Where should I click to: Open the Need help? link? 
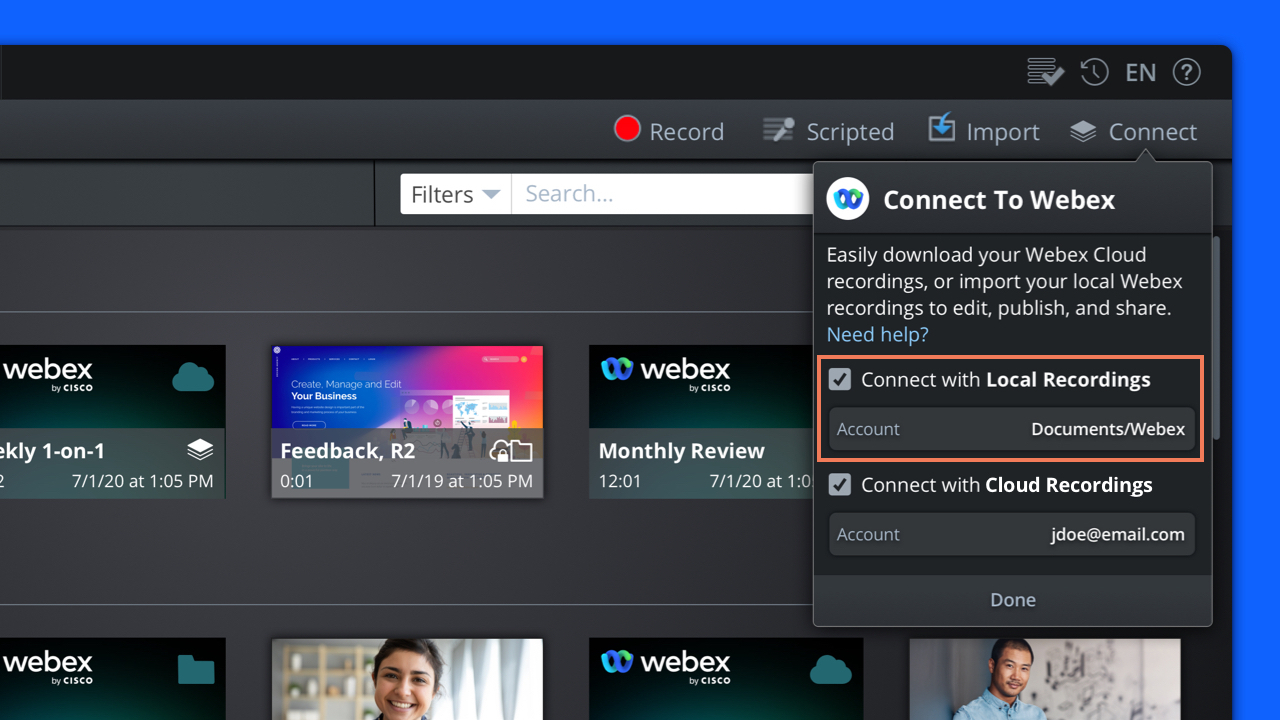[x=877, y=334]
